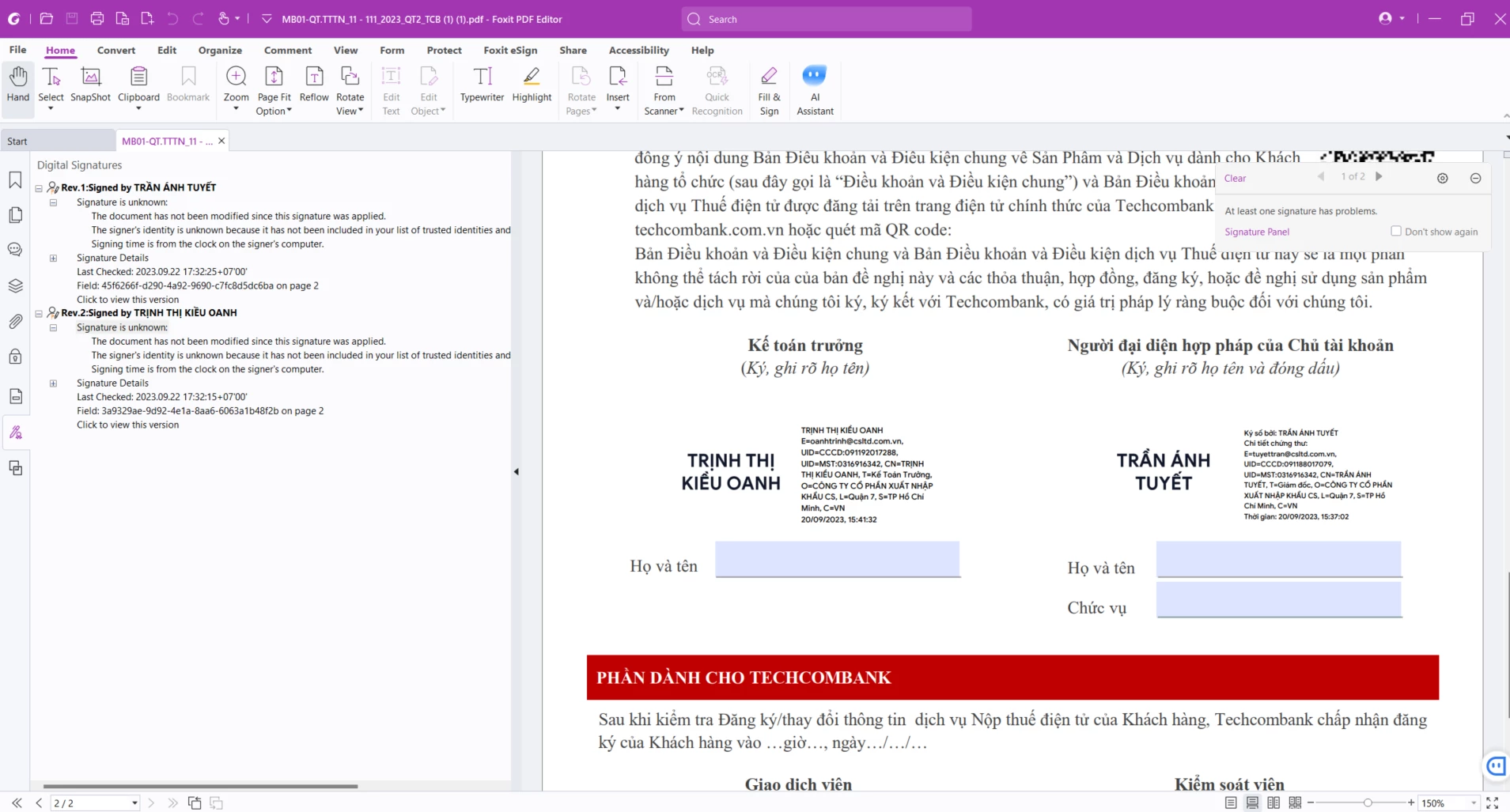Activate the Highlight tool

tap(532, 85)
